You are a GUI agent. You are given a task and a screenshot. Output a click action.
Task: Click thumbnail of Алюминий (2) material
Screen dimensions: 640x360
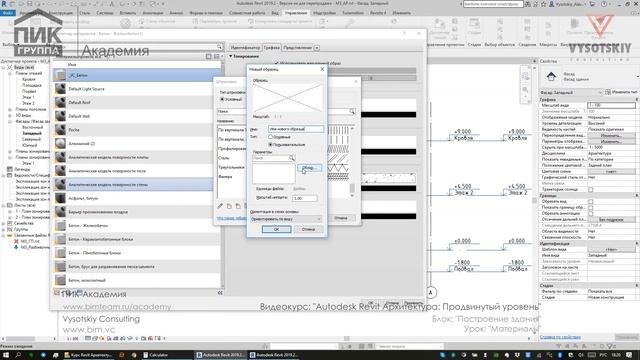click(60, 143)
